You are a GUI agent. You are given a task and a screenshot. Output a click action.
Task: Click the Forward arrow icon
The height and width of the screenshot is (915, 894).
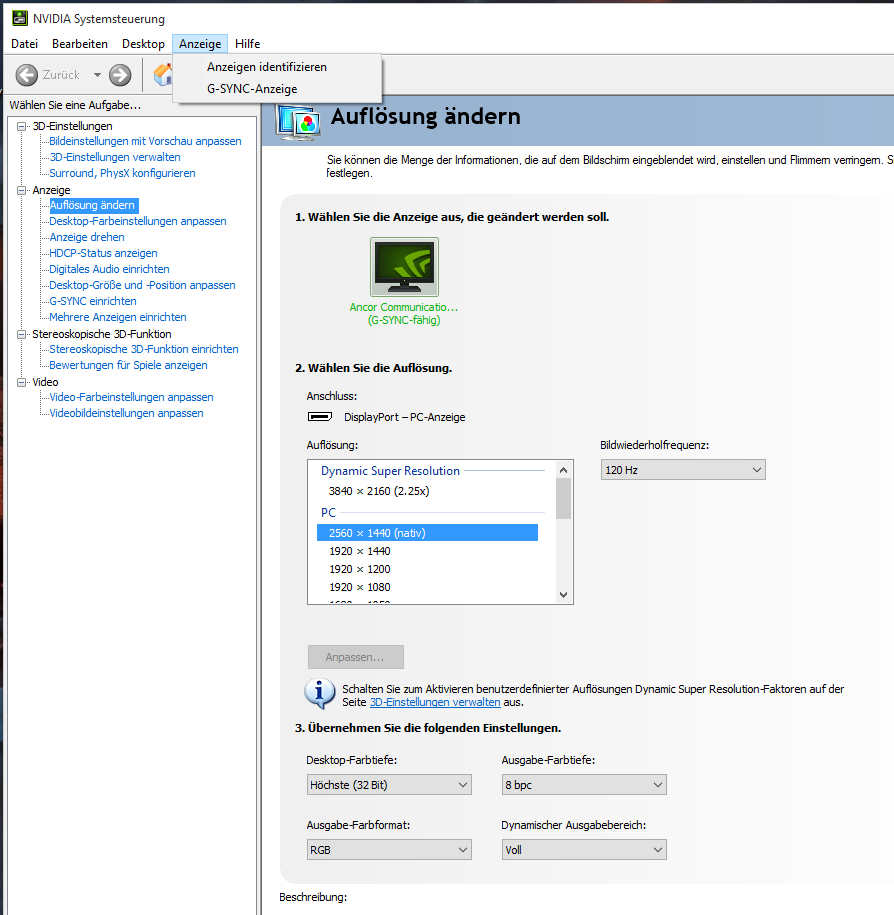pos(120,75)
